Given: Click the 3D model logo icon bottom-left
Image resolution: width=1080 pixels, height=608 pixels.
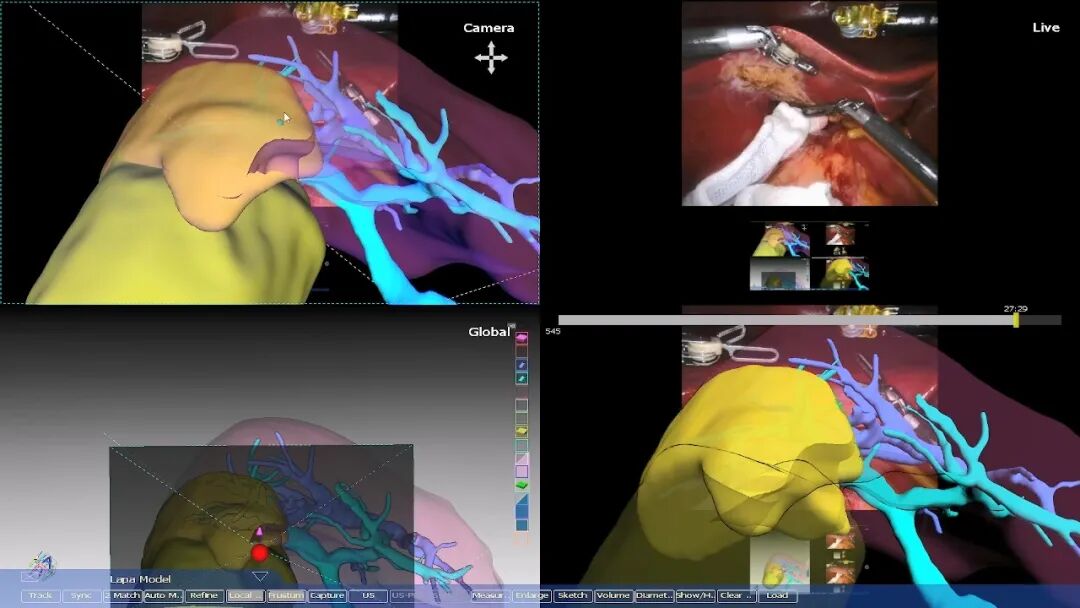Looking at the screenshot, I should (41, 566).
